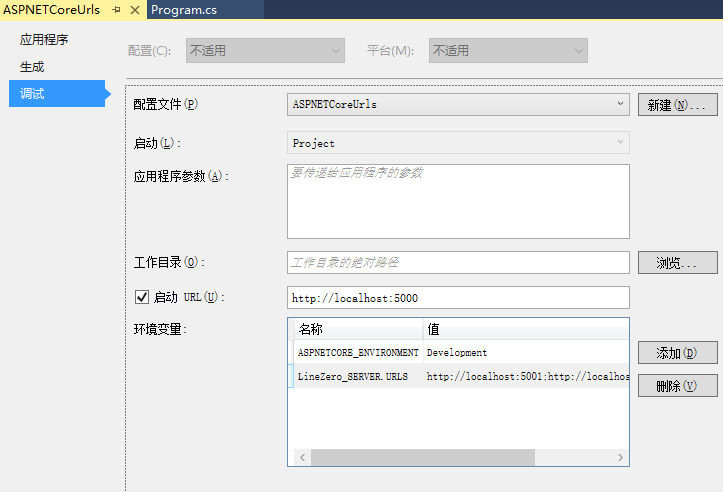Click the environment table's scroll left arrow
Screen dimensions: 723x492
pos(302,457)
